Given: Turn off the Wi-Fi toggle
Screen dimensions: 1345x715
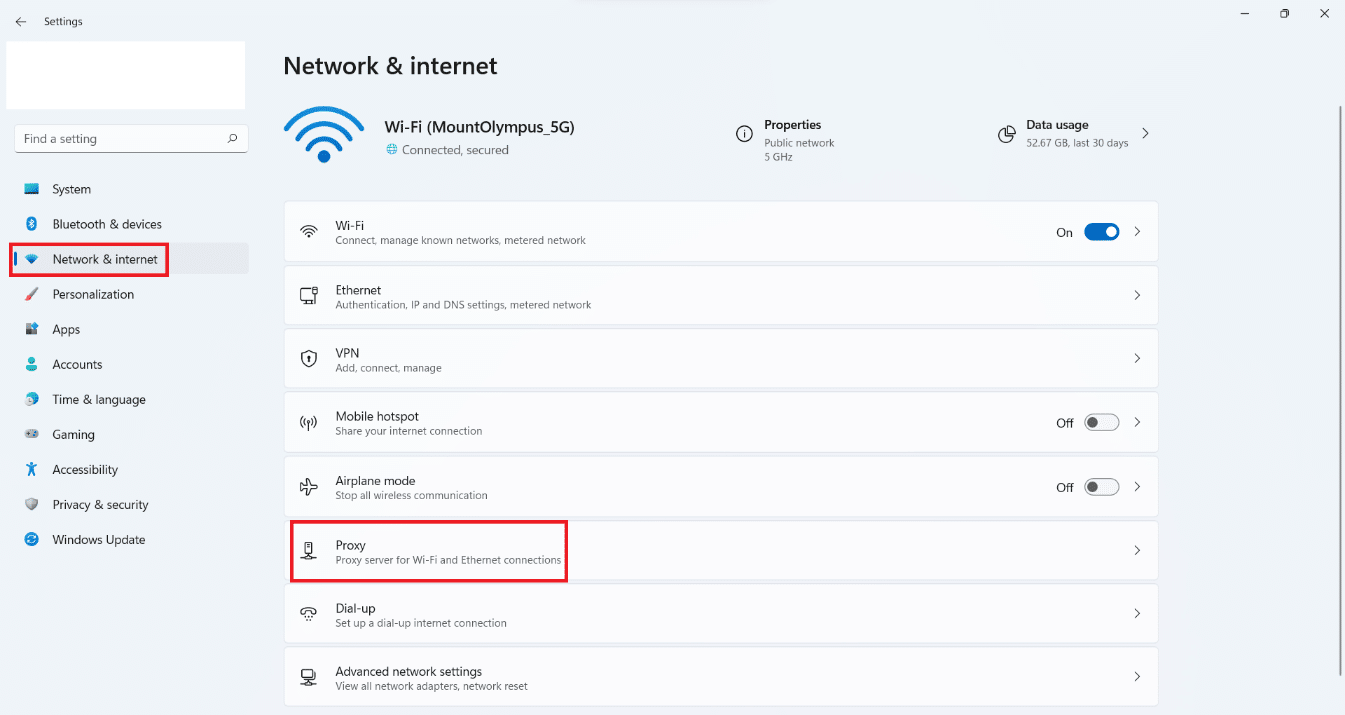Looking at the screenshot, I should (x=1101, y=232).
